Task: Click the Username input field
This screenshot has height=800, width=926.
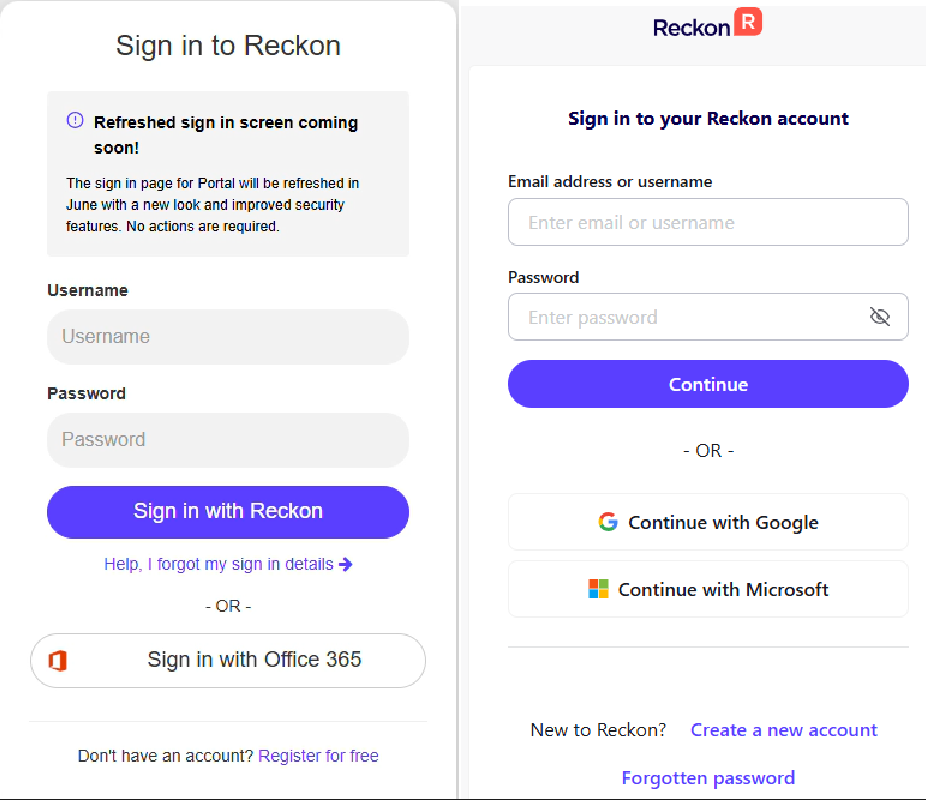Action: (228, 337)
